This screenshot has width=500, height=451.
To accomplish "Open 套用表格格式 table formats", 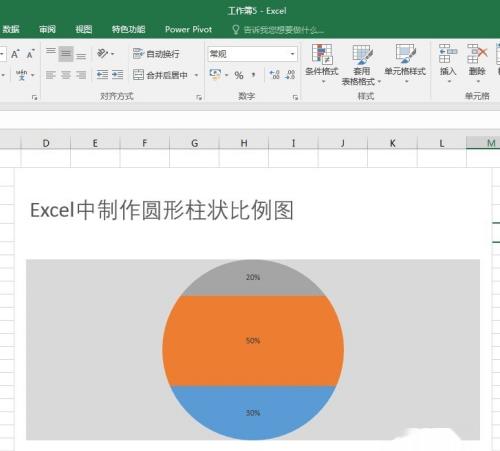I will [361, 65].
